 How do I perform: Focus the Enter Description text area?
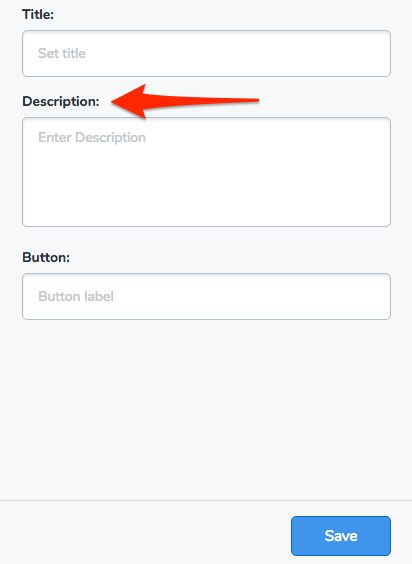click(206, 172)
